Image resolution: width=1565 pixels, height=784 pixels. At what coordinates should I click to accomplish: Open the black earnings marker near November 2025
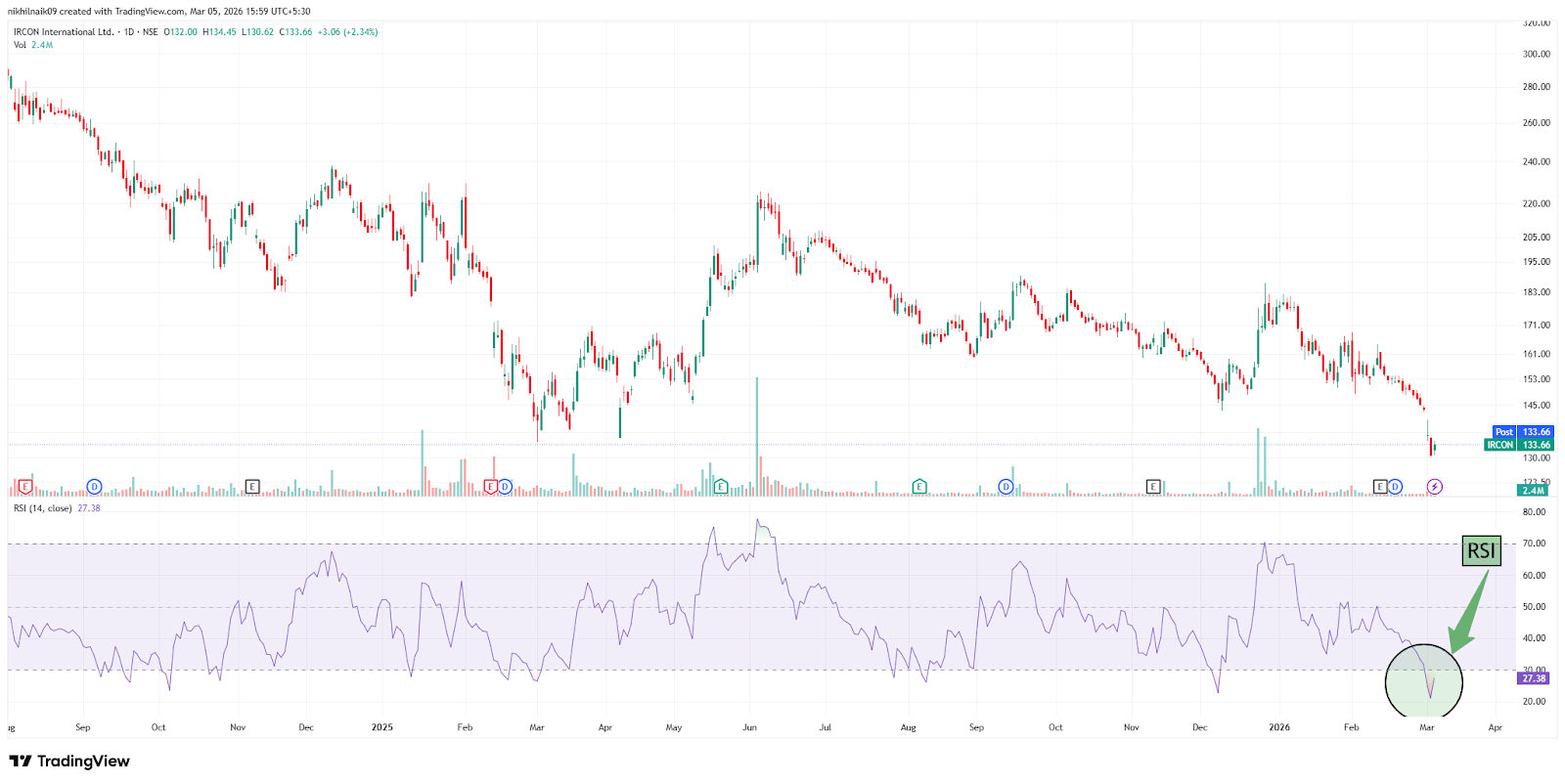click(1153, 487)
